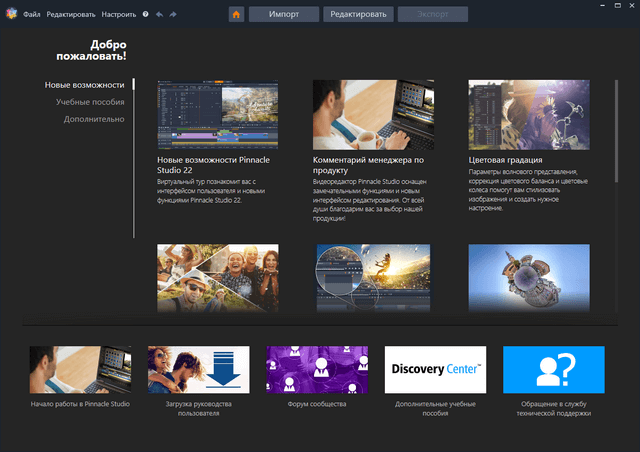Screen dimensions: 640x452
Task: Click the Redo arrow icon
Action: pyautogui.click(x=172, y=15)
